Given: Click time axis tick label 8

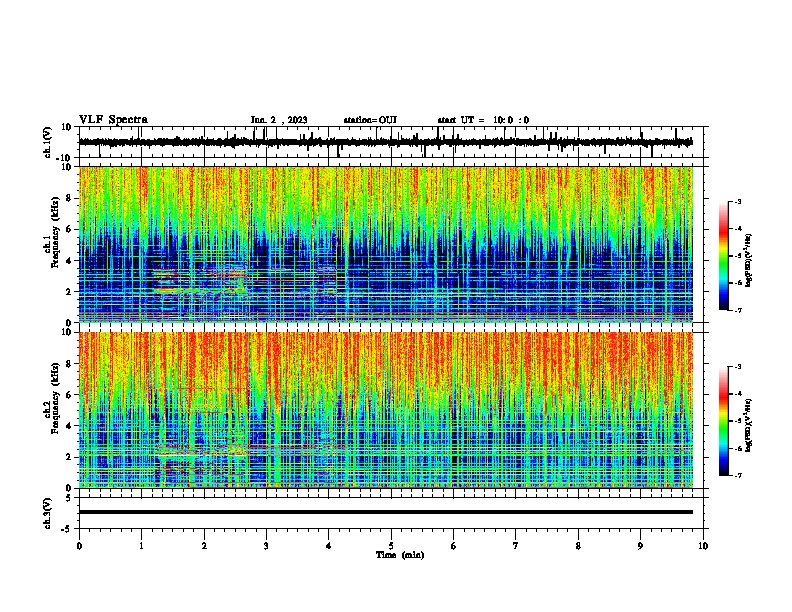Looking at the screenshot, I should (x=578, y=546).
